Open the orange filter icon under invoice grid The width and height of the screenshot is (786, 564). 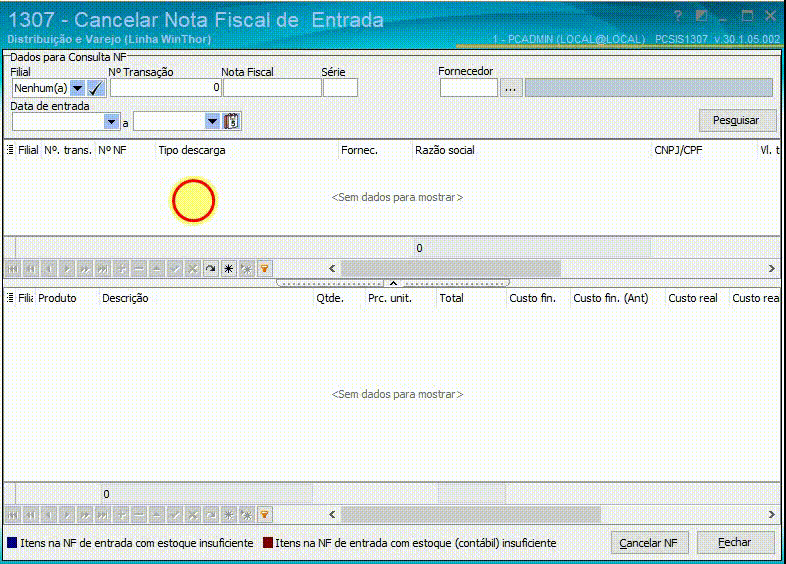click(x=265, y=269)
